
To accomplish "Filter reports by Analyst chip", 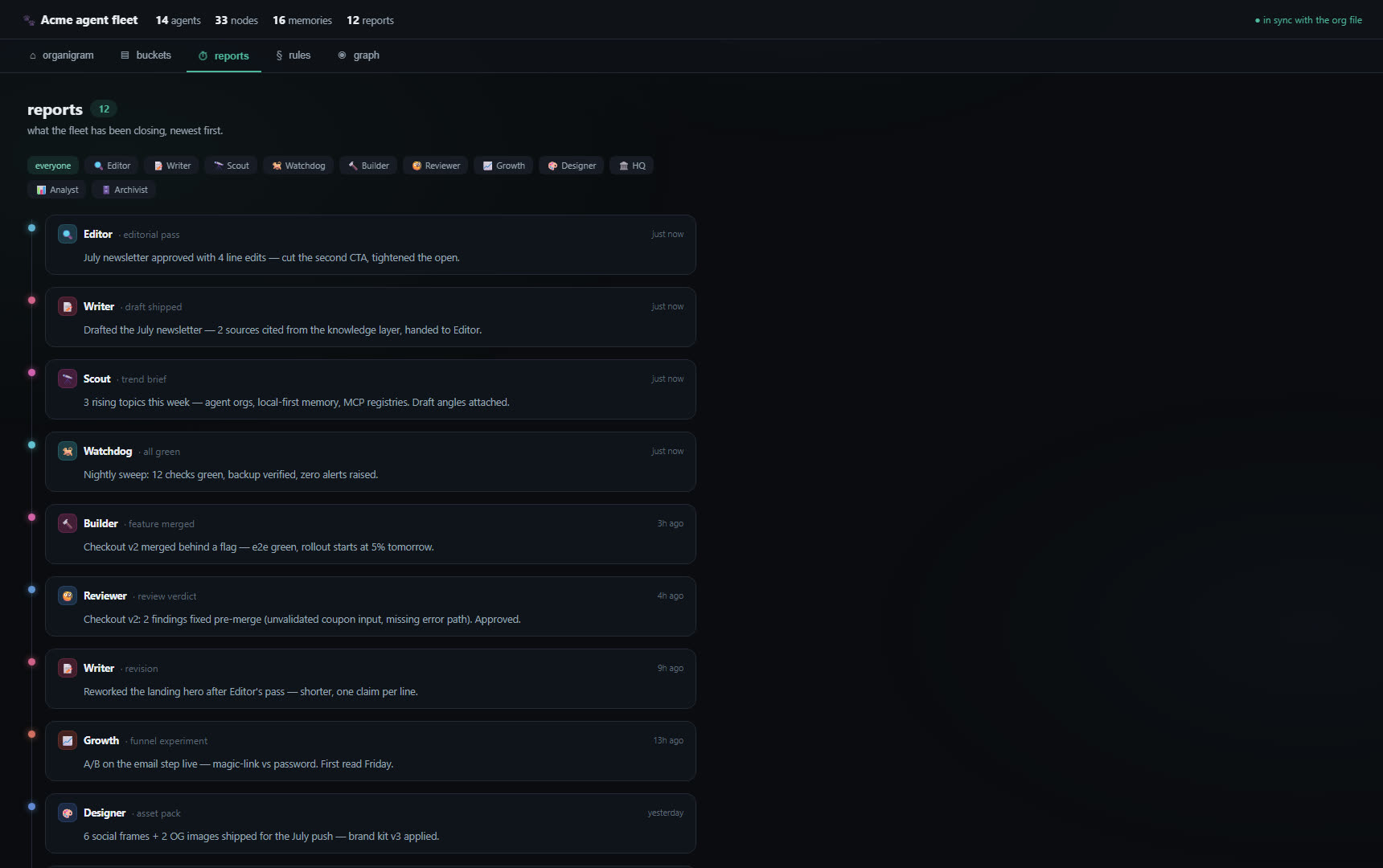I will 57,190.
